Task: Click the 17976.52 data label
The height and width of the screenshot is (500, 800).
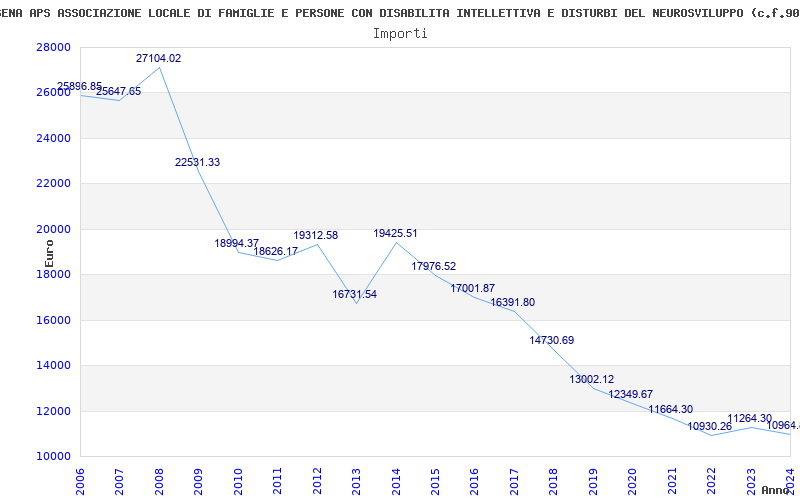Action: coord(434,266)
